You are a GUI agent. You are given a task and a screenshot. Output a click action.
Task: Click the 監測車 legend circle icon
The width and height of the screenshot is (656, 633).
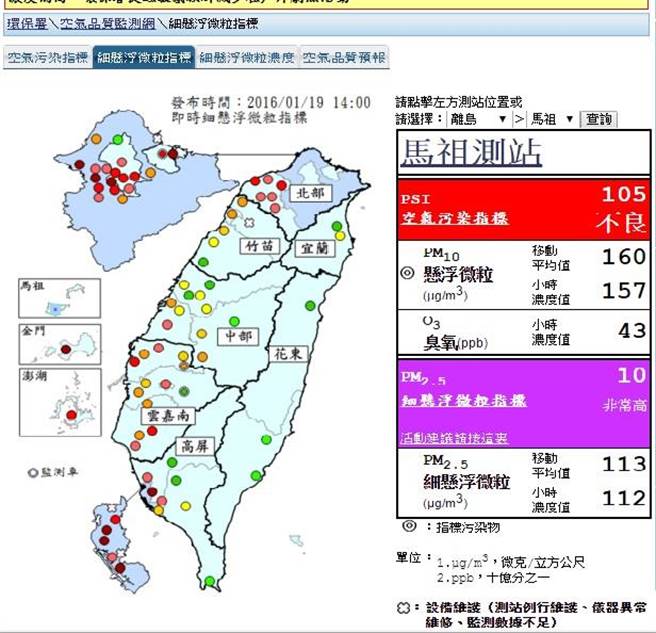[x=33, y=473]
